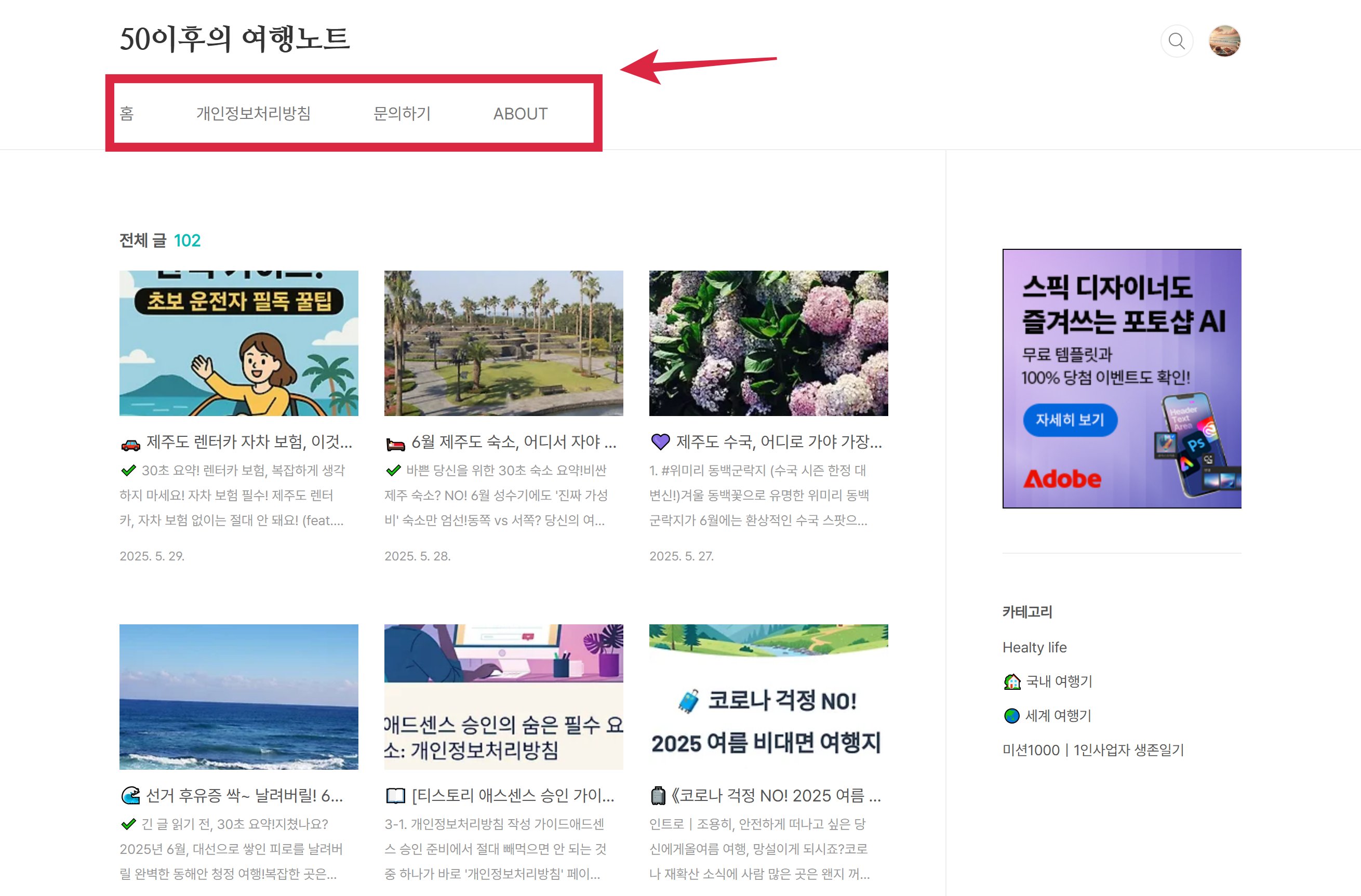The height and width of the screenshot is (896, 1361).
Task: Click the search magnifier icon
Action: pyautogui.click(x=1176, y=41)
